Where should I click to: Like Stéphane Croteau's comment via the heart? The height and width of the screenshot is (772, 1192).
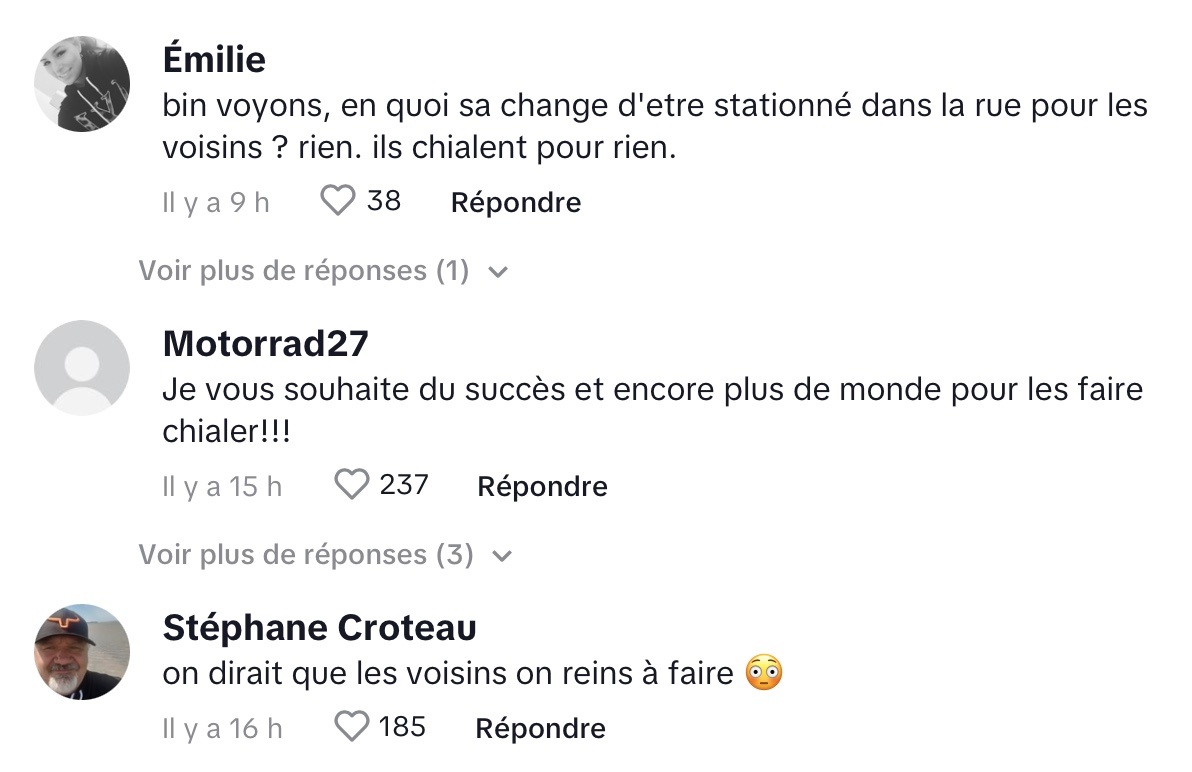pyautogui.click(x=352, y=726)
